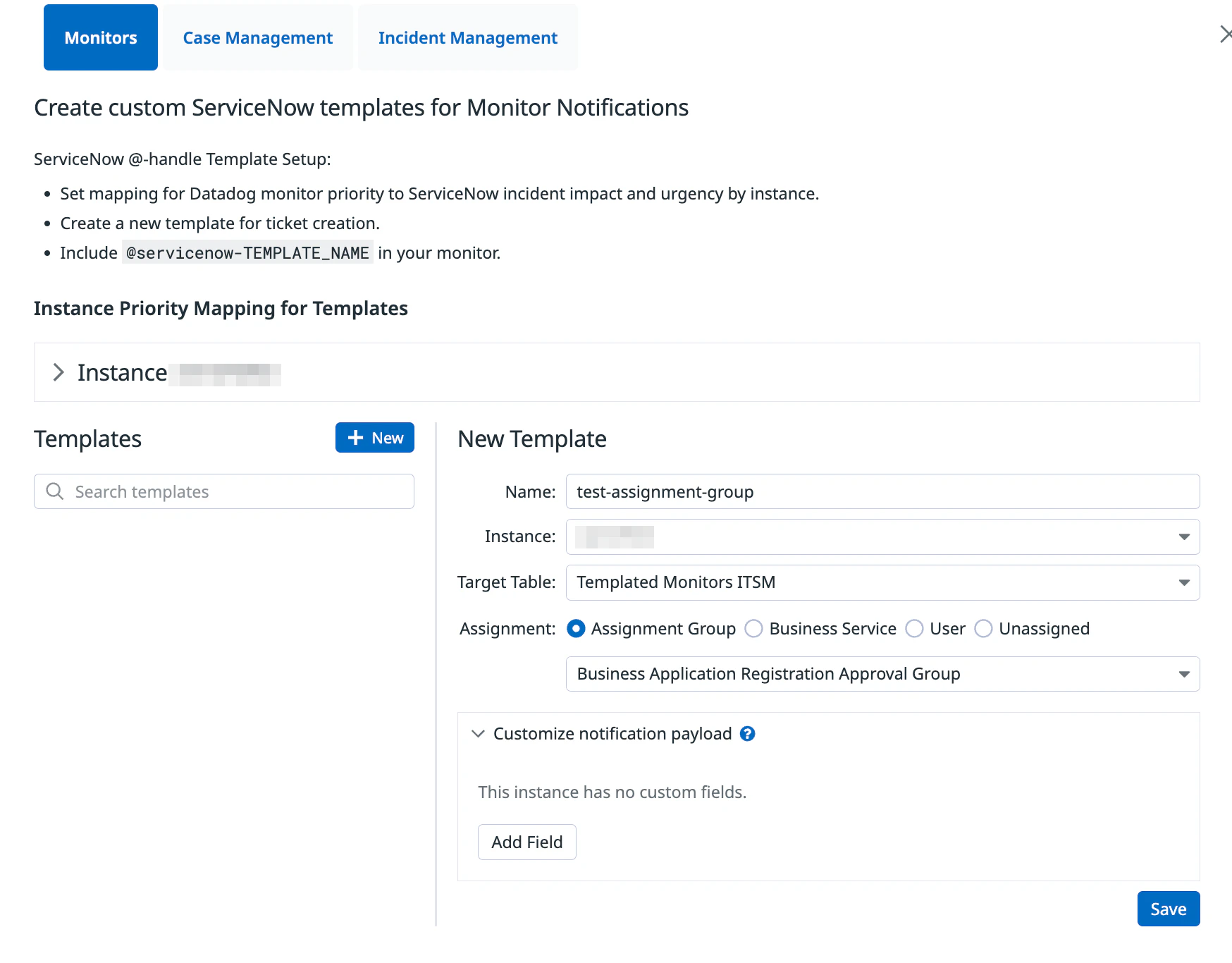Click the magnifier icon in template search
Screen dimensions: 1232x963
click(55, 491)
